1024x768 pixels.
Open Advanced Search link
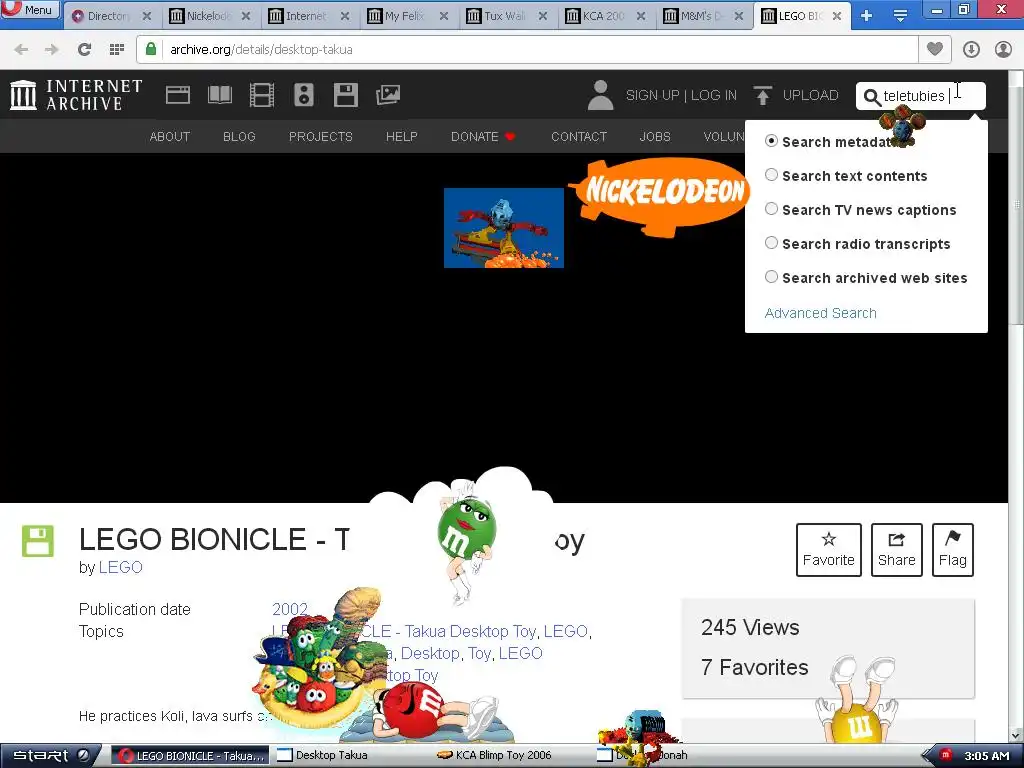(820, 313)
